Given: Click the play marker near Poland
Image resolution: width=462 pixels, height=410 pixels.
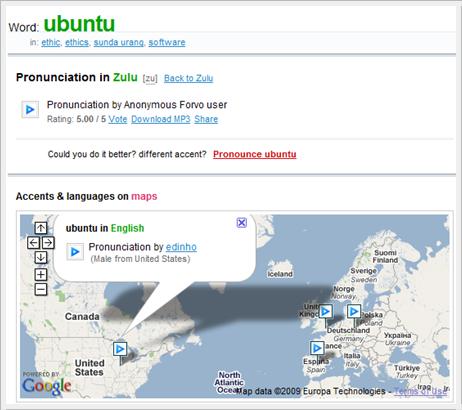Looking at the screenshot, I should 354,312.
